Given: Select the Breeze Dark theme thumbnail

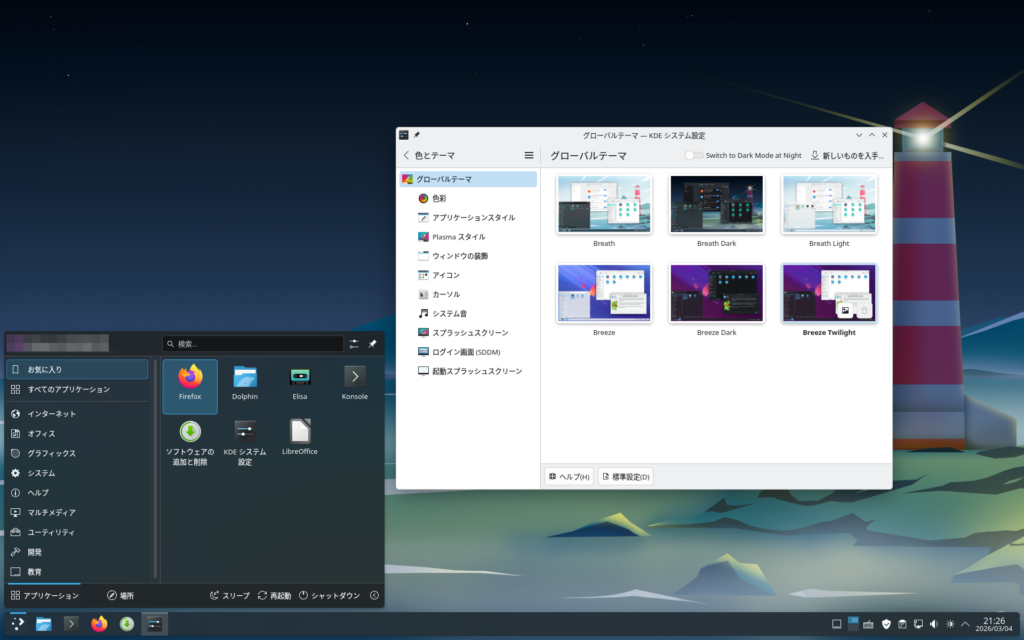Looking at the screenshot, I should [x=716, y=294].
